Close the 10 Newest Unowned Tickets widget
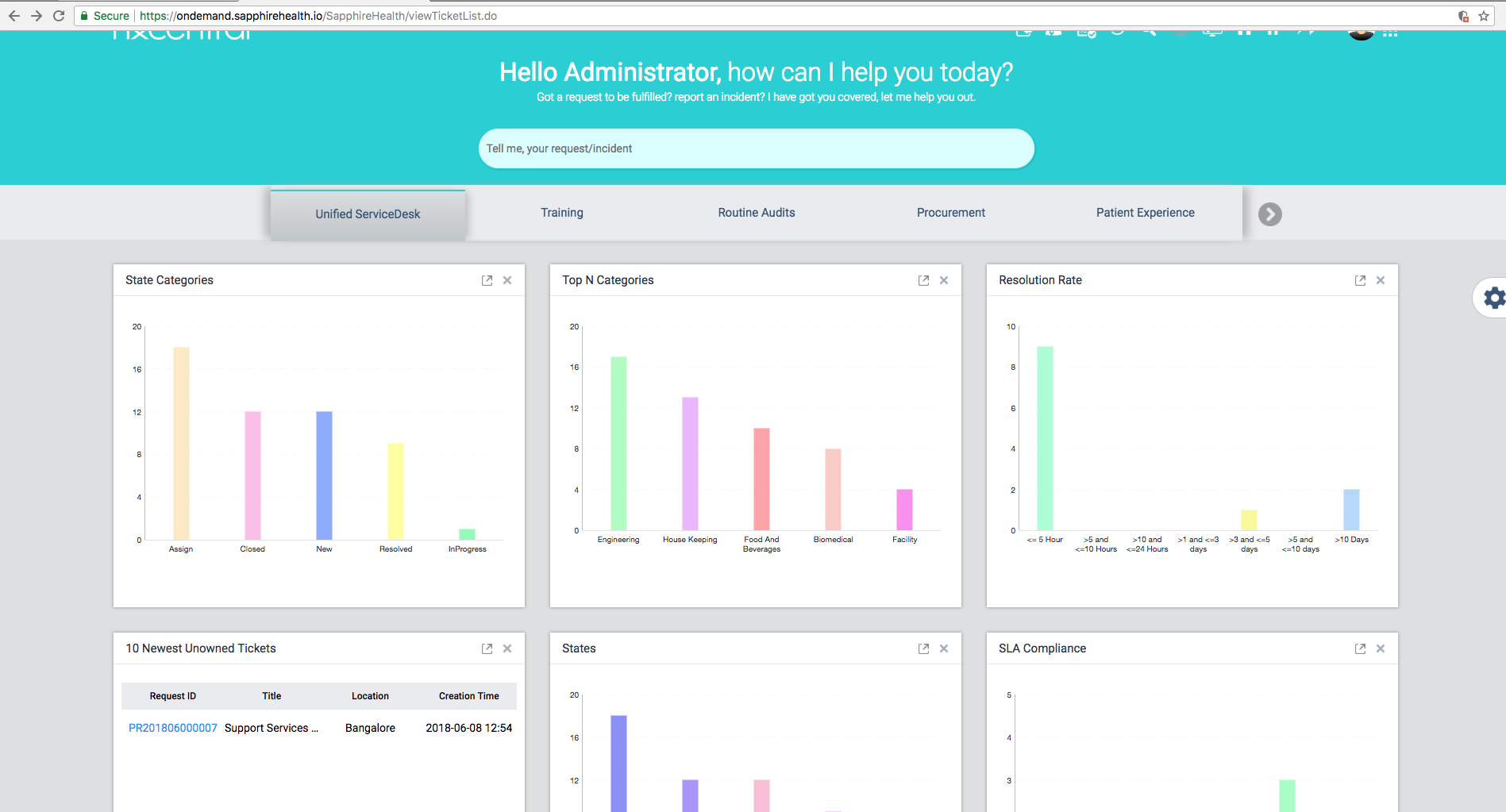Image resolution: width=1506 pixels, height=812 pixels. (507, 648)
